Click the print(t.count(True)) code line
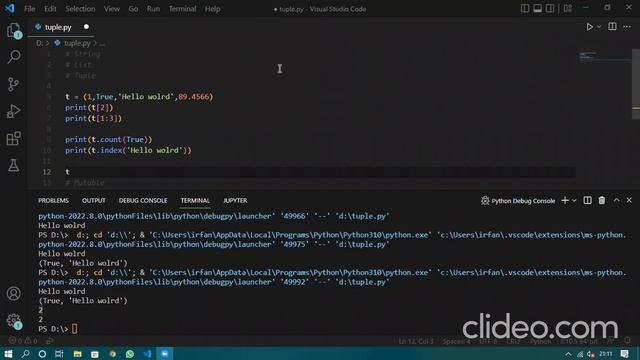 pos(109,140)
